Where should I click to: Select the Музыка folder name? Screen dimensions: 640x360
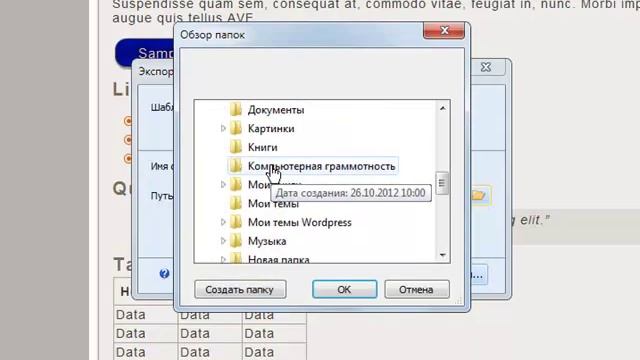coord(267,241)
